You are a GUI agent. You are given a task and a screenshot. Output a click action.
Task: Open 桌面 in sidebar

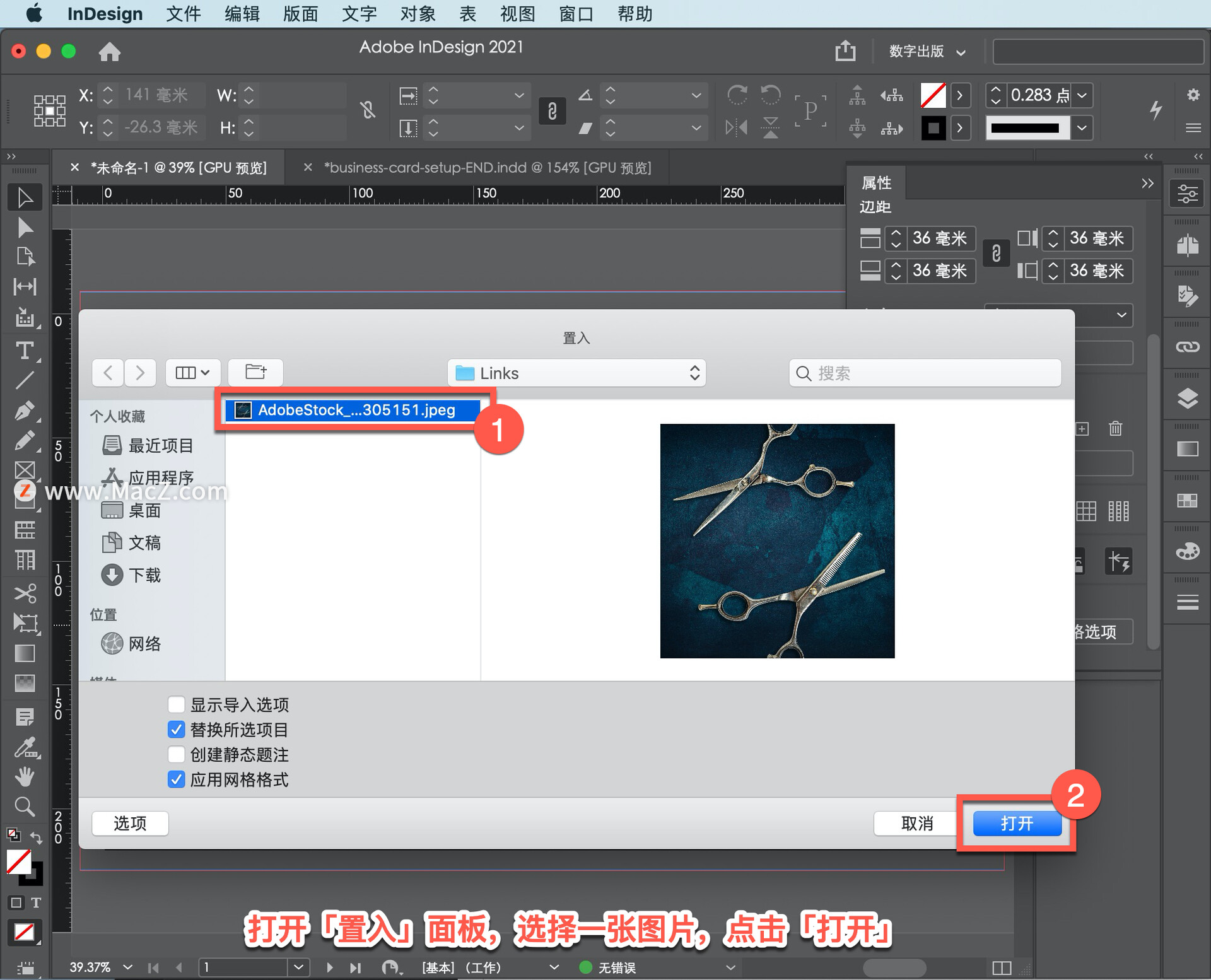(x=132, y=510)
